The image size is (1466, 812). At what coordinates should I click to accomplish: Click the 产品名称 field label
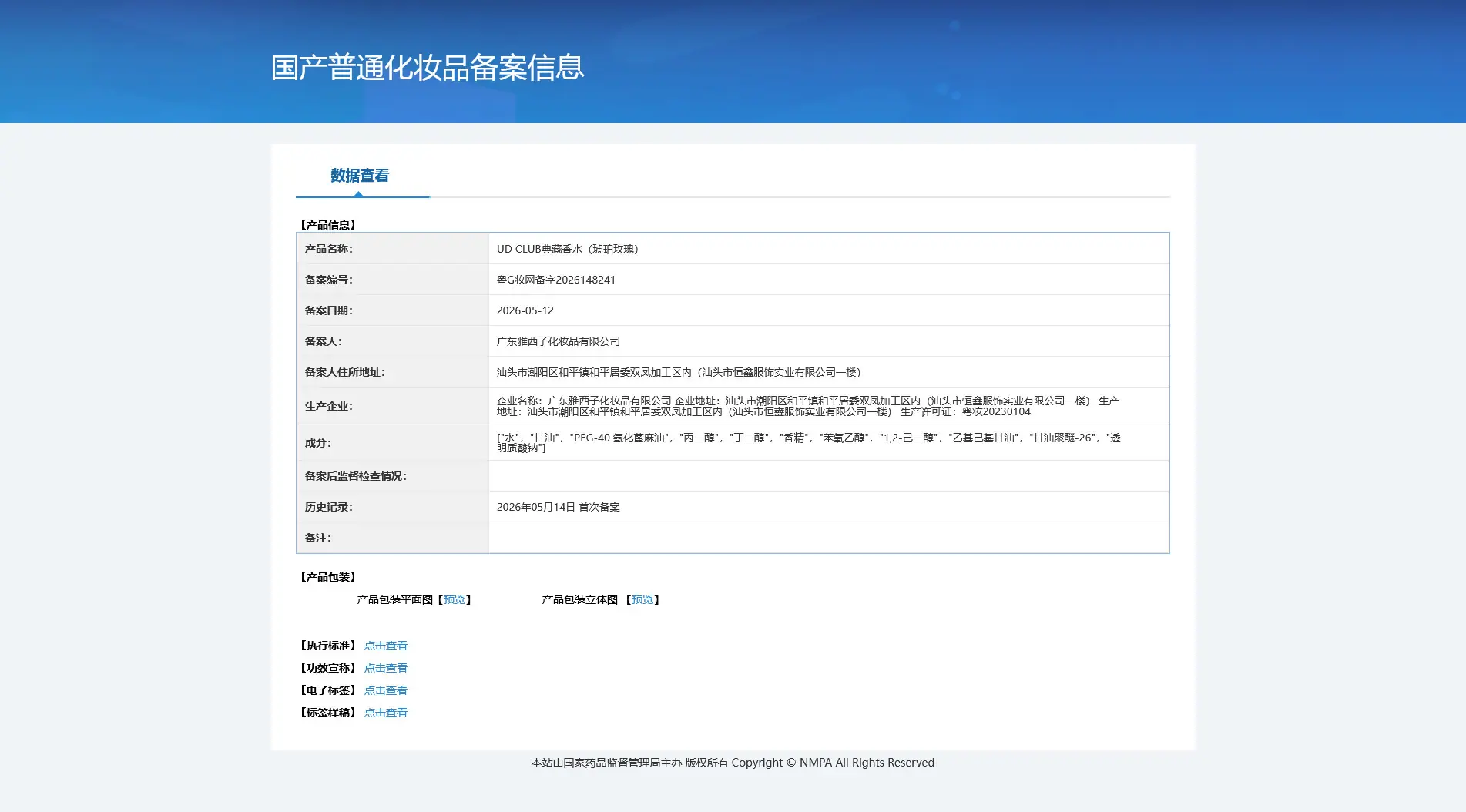(329, 249)
